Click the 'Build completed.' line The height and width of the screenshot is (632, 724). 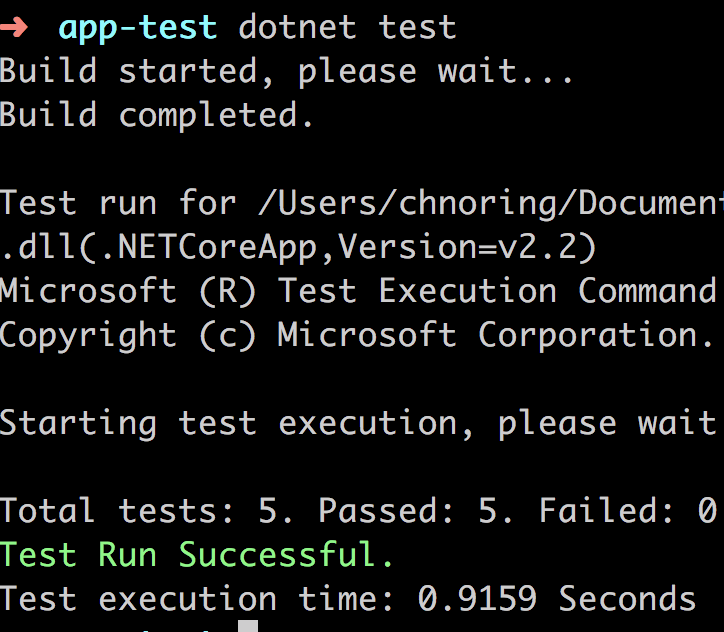157,116
